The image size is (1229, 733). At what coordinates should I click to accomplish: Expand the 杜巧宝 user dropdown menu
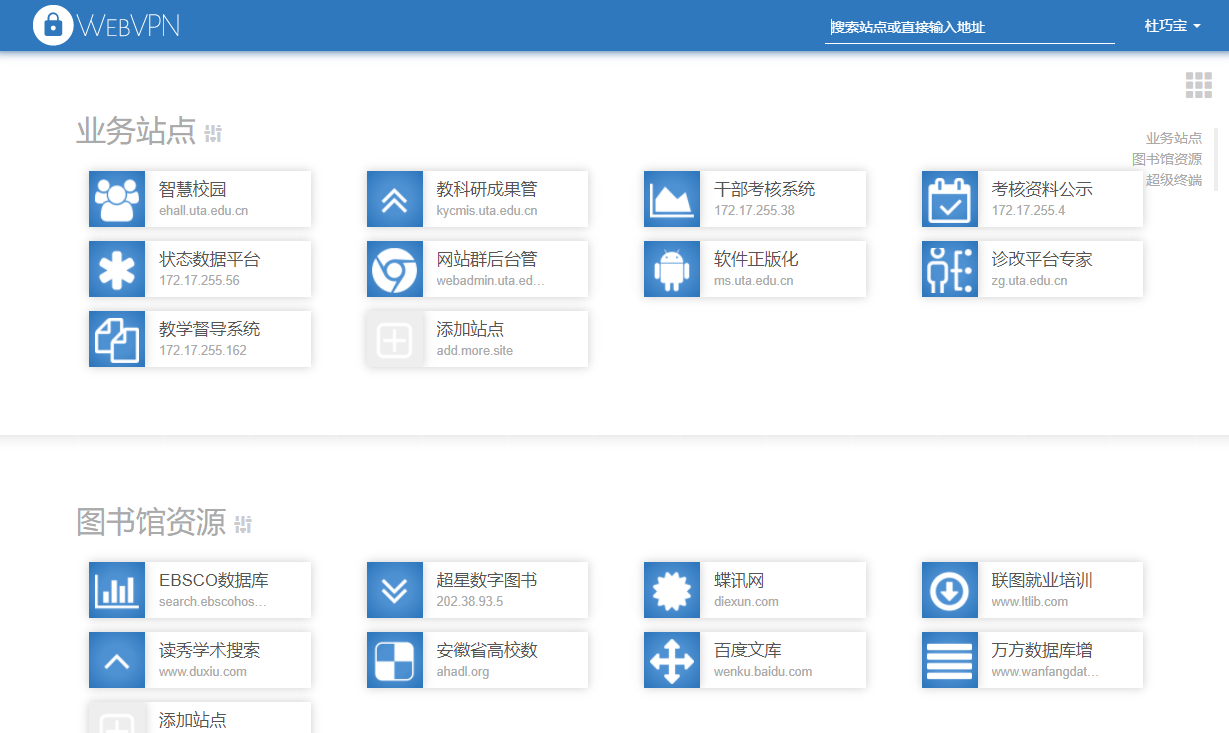point(1172,26)
